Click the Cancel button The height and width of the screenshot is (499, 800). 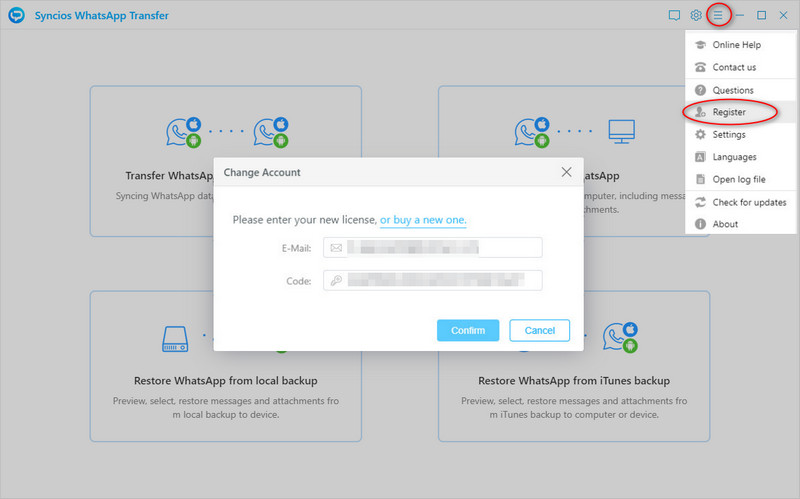pyautogui.click(x=540, y=331)
